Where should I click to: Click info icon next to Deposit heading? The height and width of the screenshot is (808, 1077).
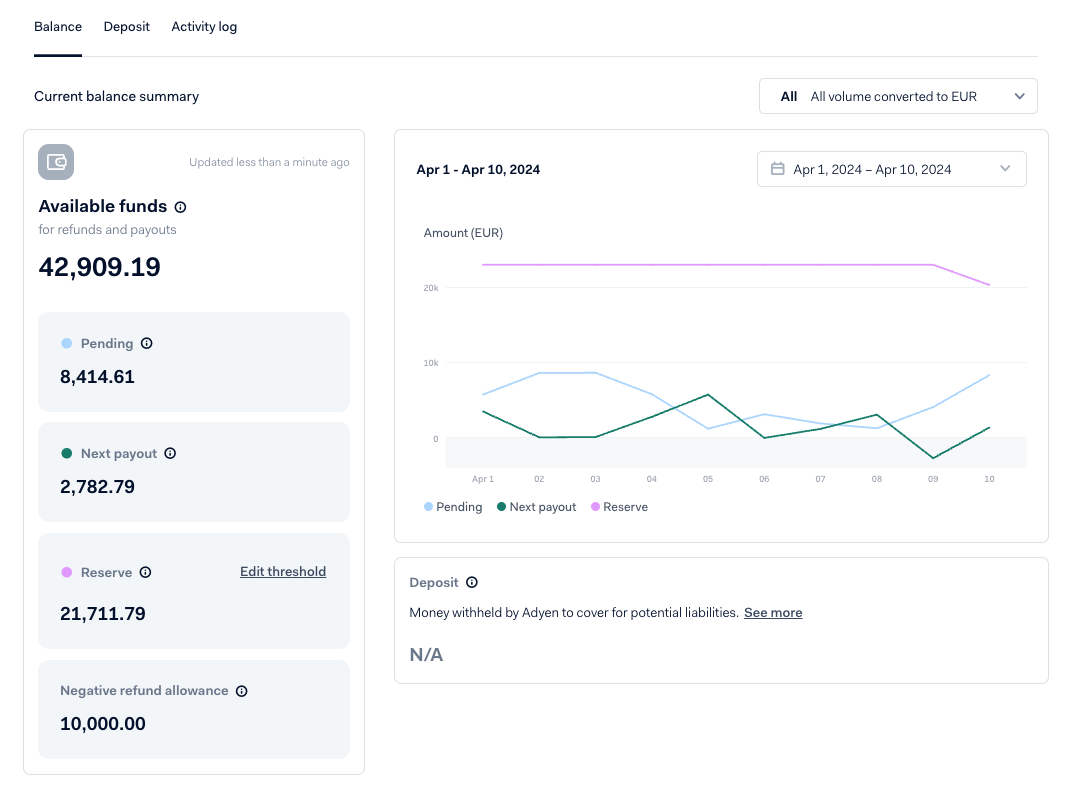472,583
